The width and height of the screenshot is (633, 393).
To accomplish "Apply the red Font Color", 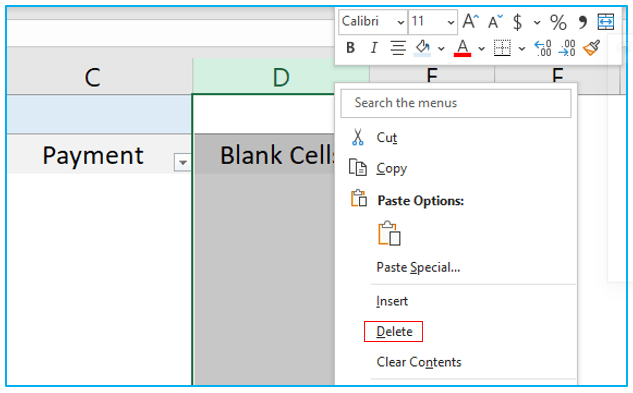I will tap(463, 48).
